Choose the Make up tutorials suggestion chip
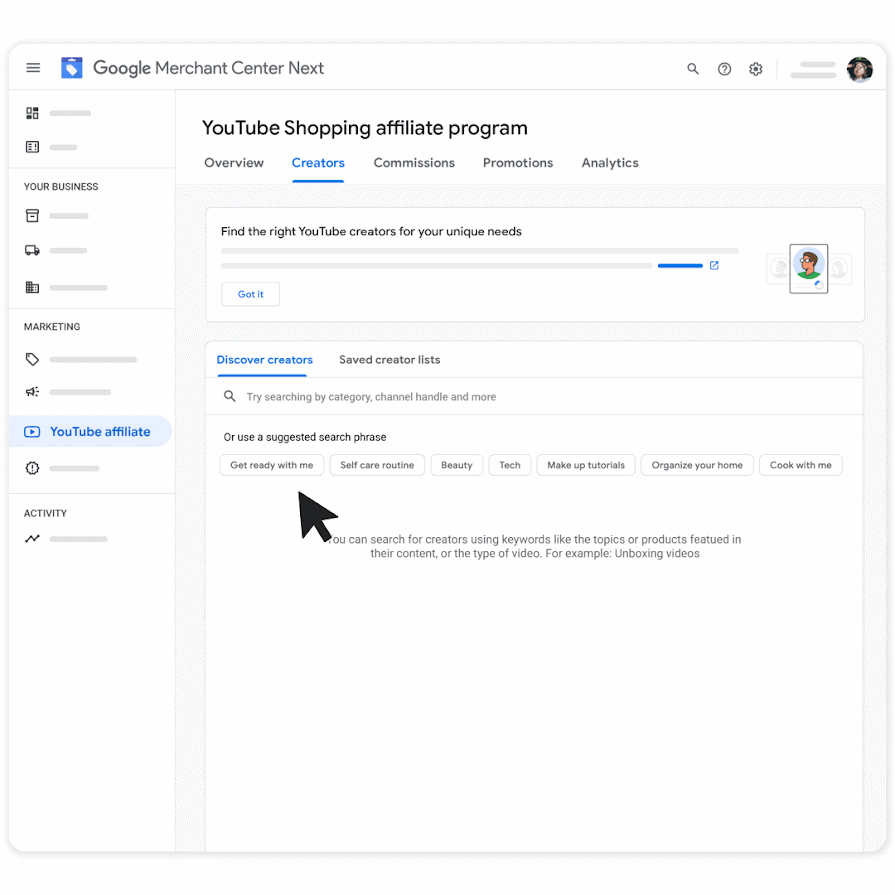 (586, 465)
